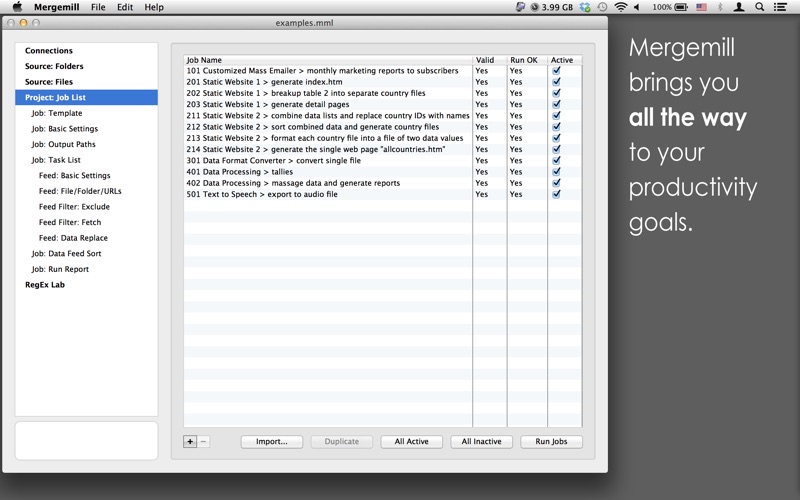Click the US flag input source icon

(702, 7)
